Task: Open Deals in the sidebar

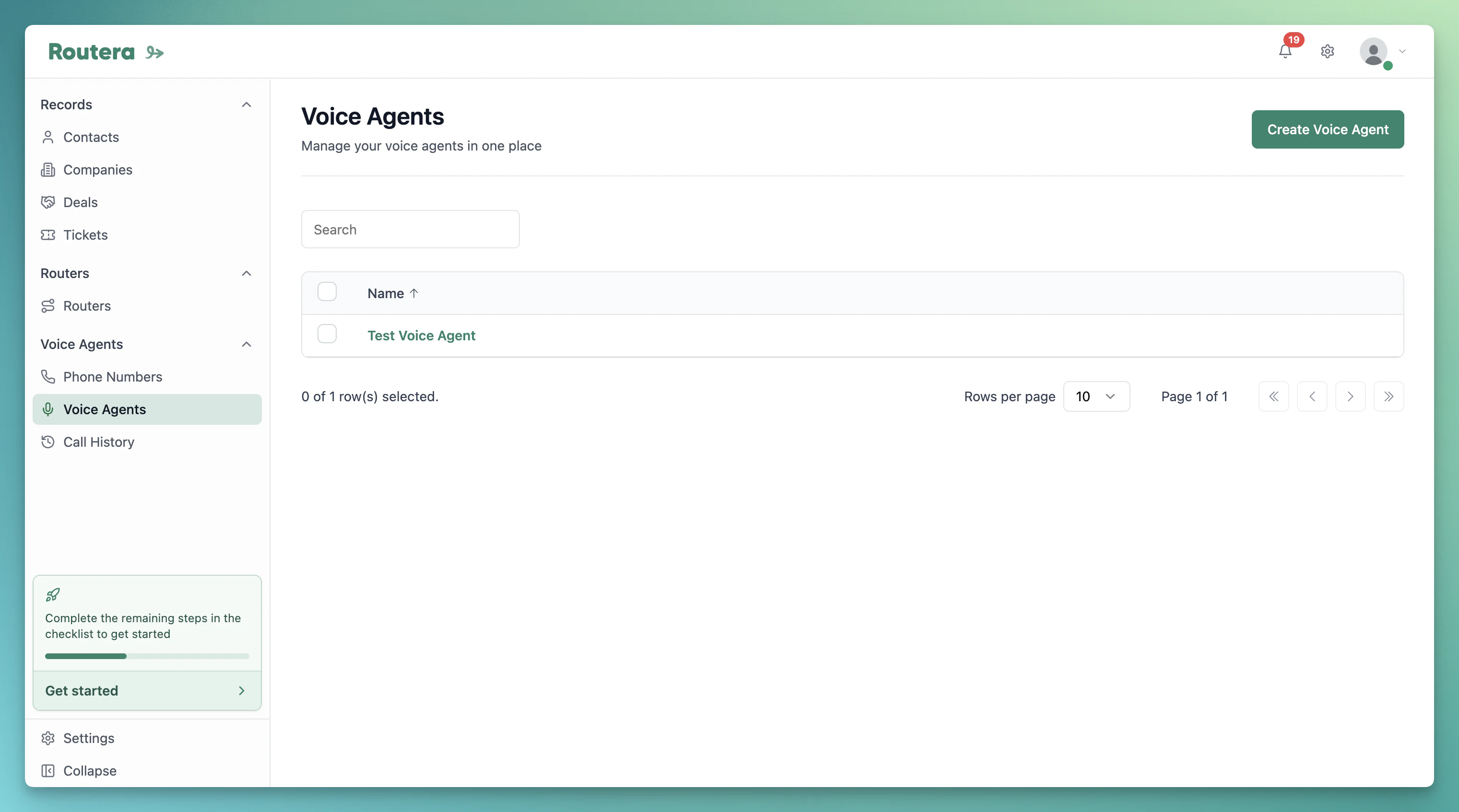Action: coord(147,202)
